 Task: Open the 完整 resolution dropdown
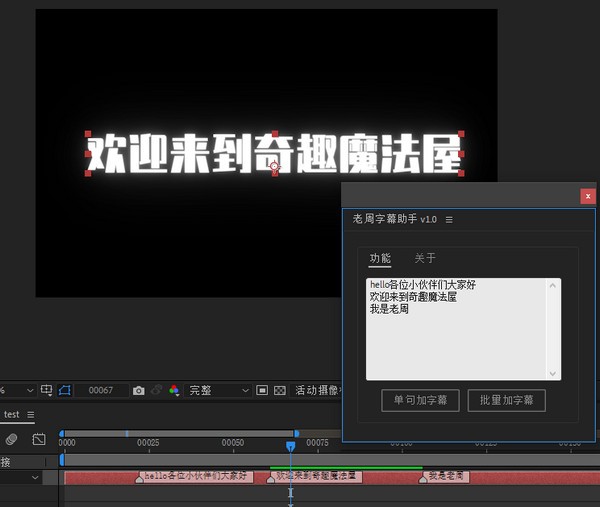[219, 390]
